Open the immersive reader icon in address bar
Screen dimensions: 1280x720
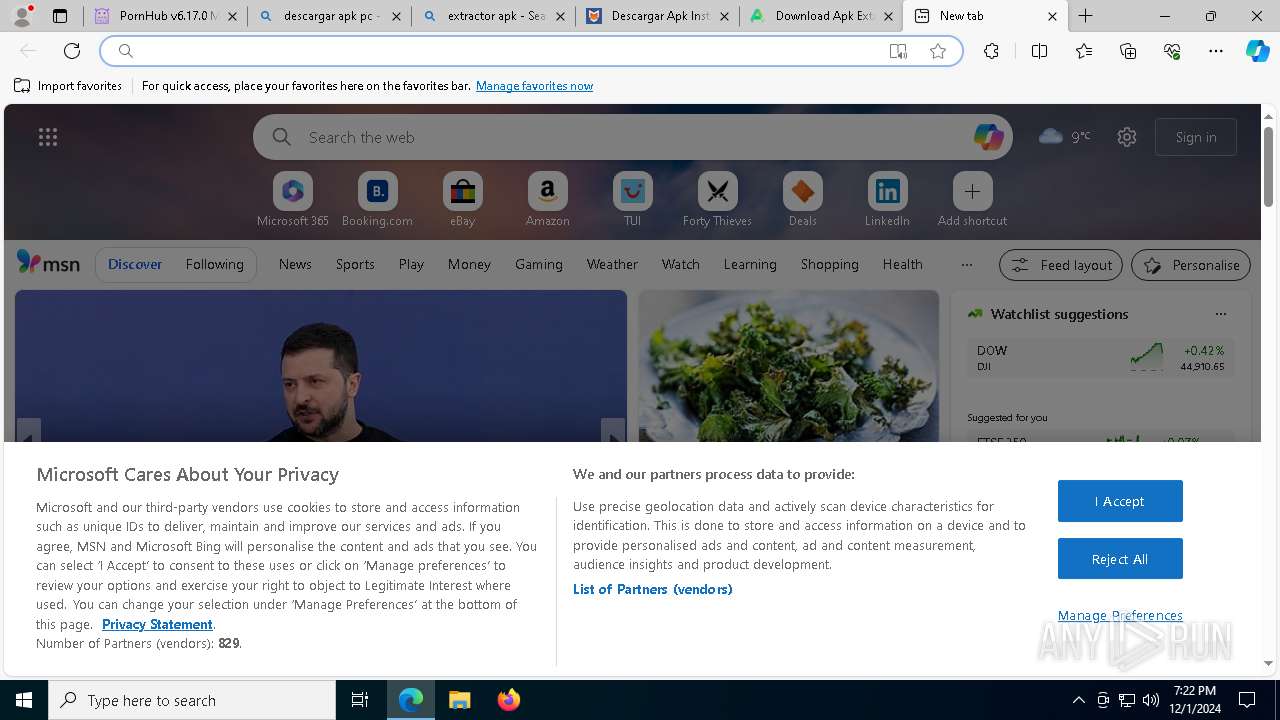[x=898, y=51]
